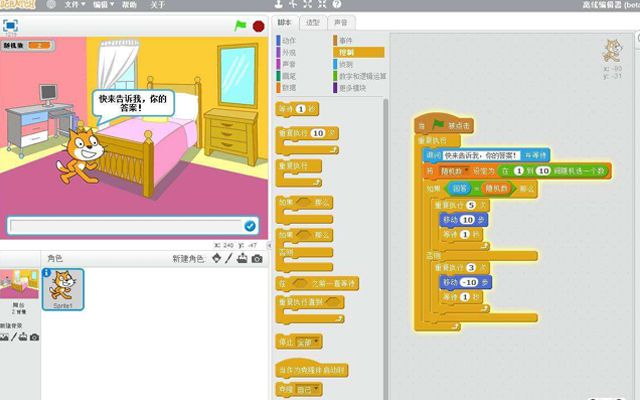
Task: Take new sprite photo with camera icon
Action: coord(257,259)
